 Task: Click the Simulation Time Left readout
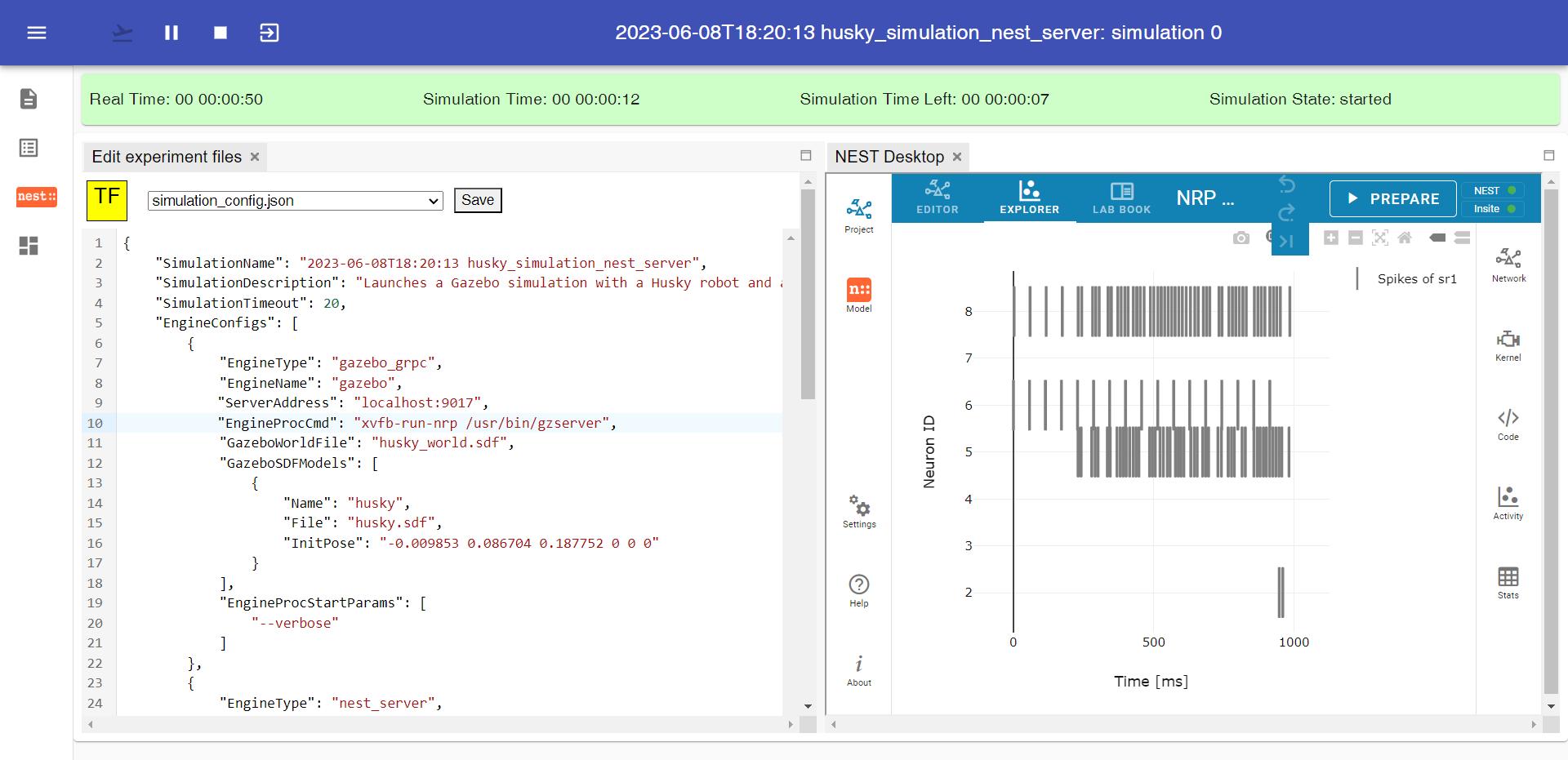click(x=924, y=100)
